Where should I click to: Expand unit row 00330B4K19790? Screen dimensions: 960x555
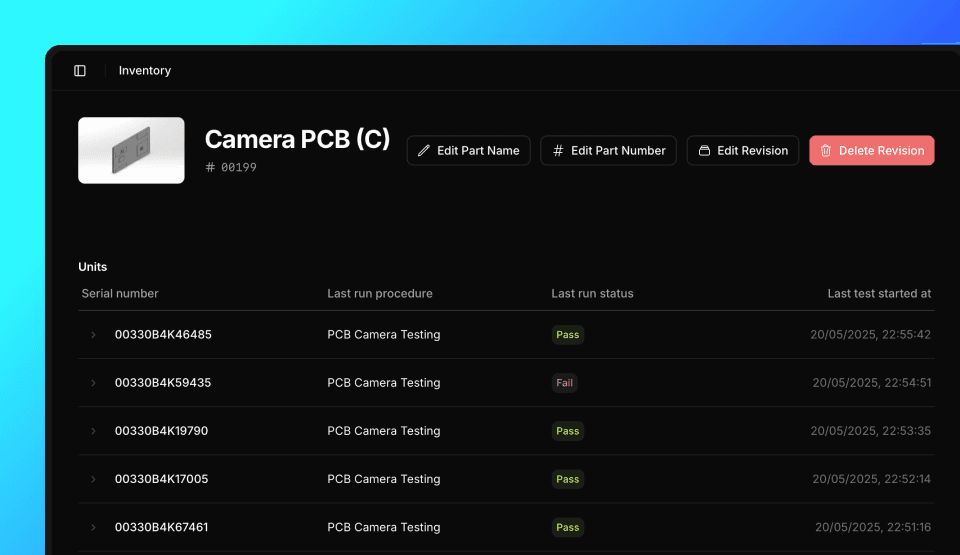click(x=94, y=431)
